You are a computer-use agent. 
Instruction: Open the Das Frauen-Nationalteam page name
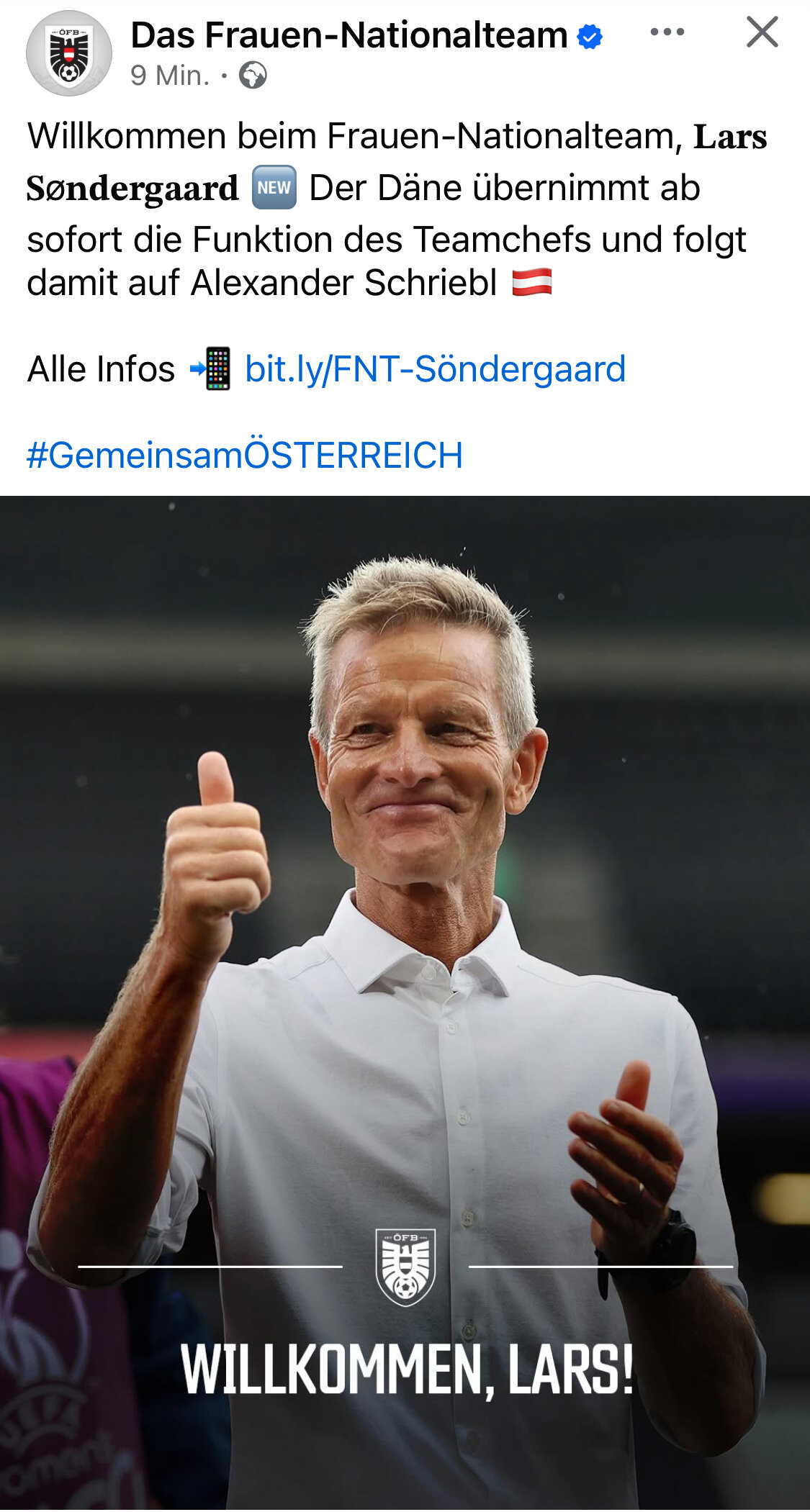tap(349, 35)
